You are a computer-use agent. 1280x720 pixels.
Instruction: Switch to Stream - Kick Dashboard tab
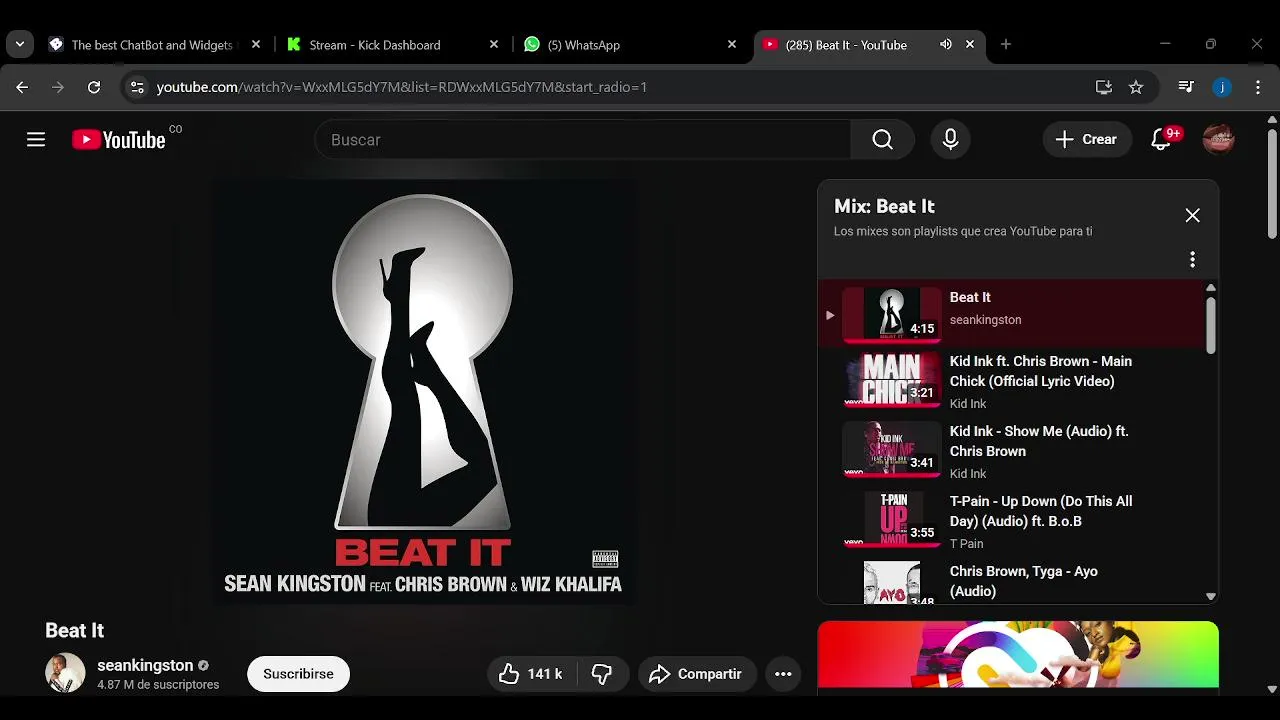pyautogui.click(x=392, y=45)
